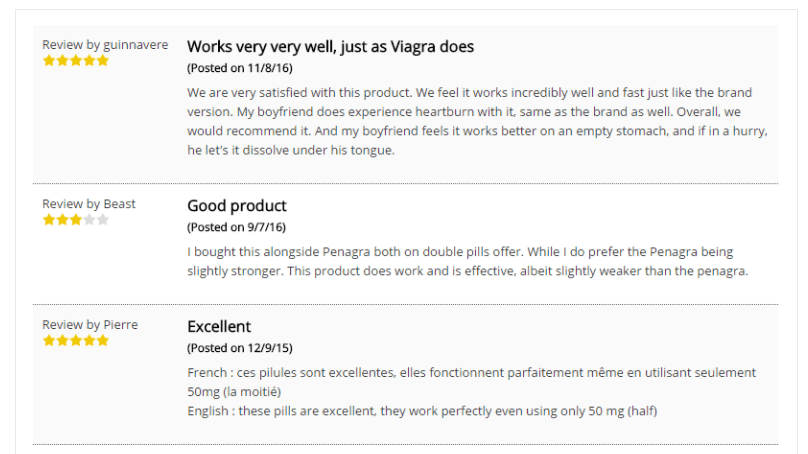The image size is (808, 454).
Task: Click the empty fifth star under Beast
Action: 103,220
